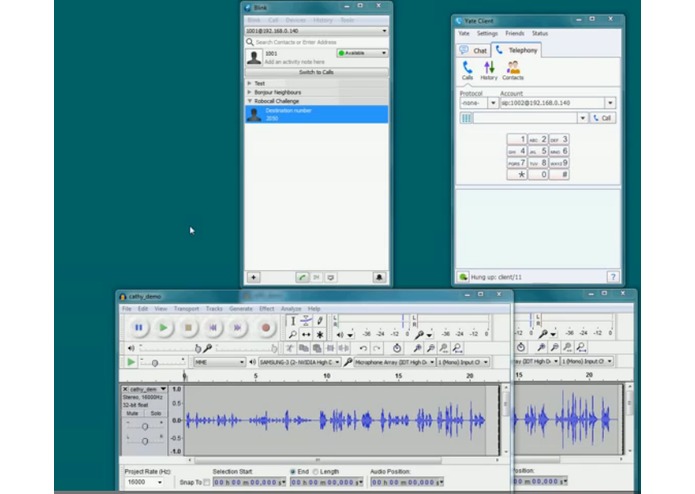Solo the cathy_demo track
The width and height of the screenshot is (695, 494).
tap(156, 413)
